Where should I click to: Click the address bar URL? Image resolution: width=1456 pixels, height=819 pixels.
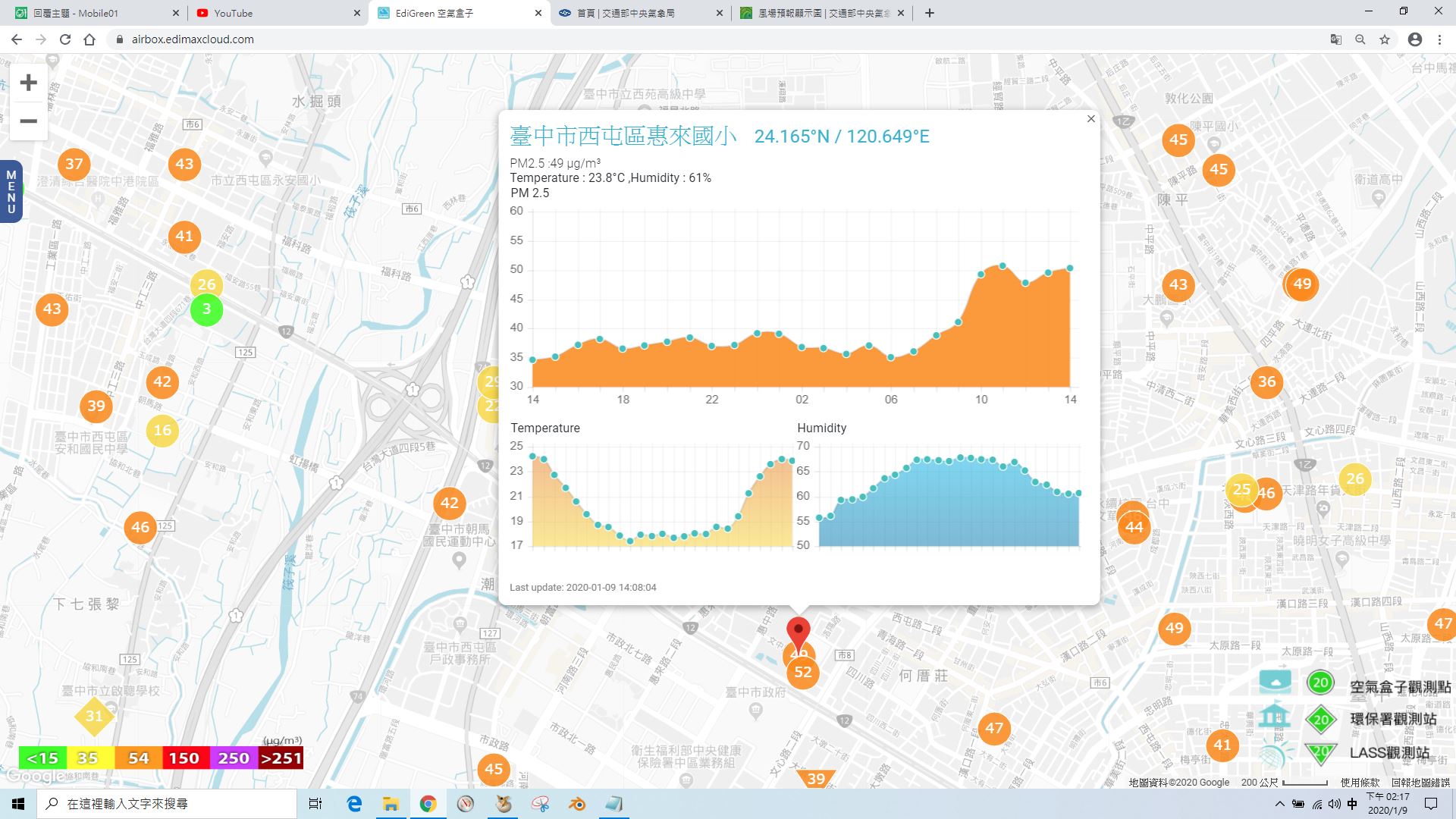[x=193, y=39]
